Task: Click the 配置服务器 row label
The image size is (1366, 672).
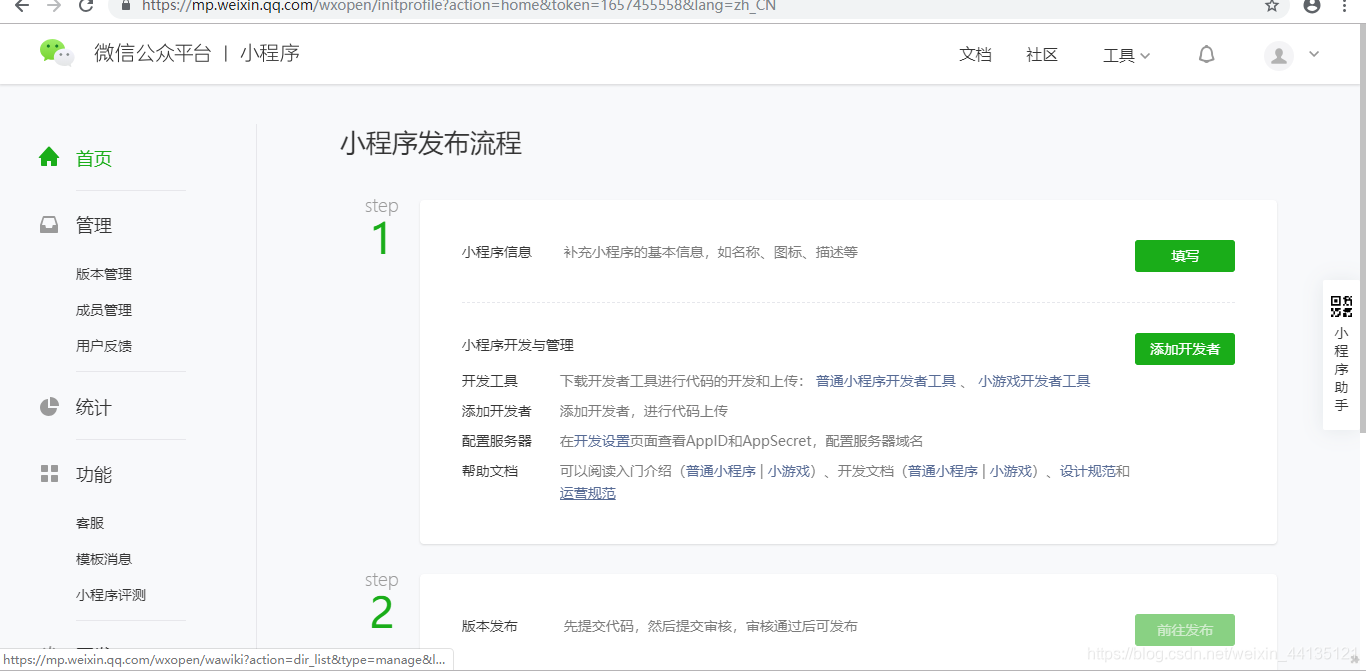Action: [x=497, y=441]
